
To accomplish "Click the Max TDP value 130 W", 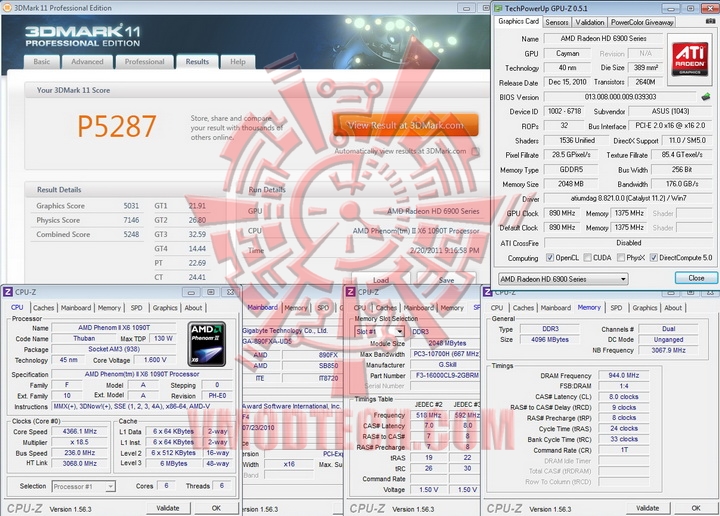I will 163,338.
